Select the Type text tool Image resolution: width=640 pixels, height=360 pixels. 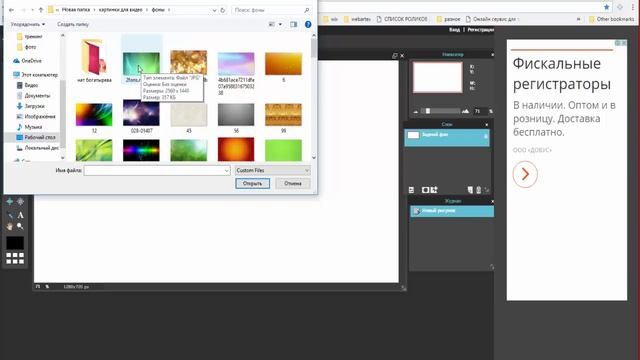coord(20,215)
